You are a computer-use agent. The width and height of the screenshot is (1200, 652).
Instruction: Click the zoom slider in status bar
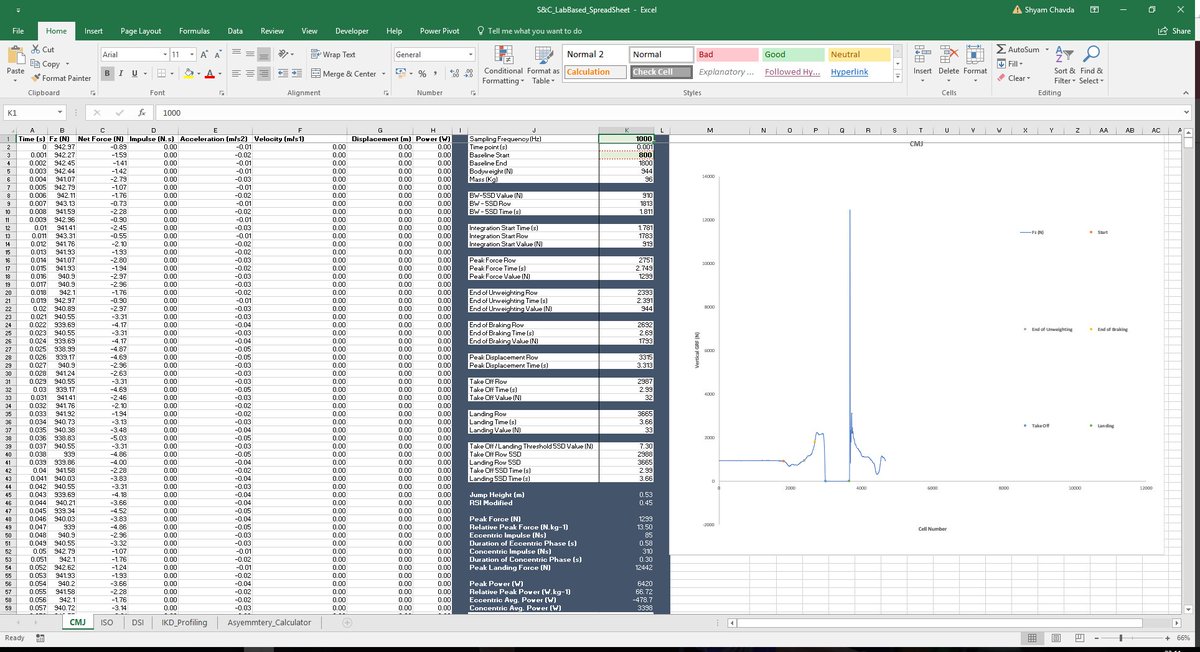tap(1131, 638)
